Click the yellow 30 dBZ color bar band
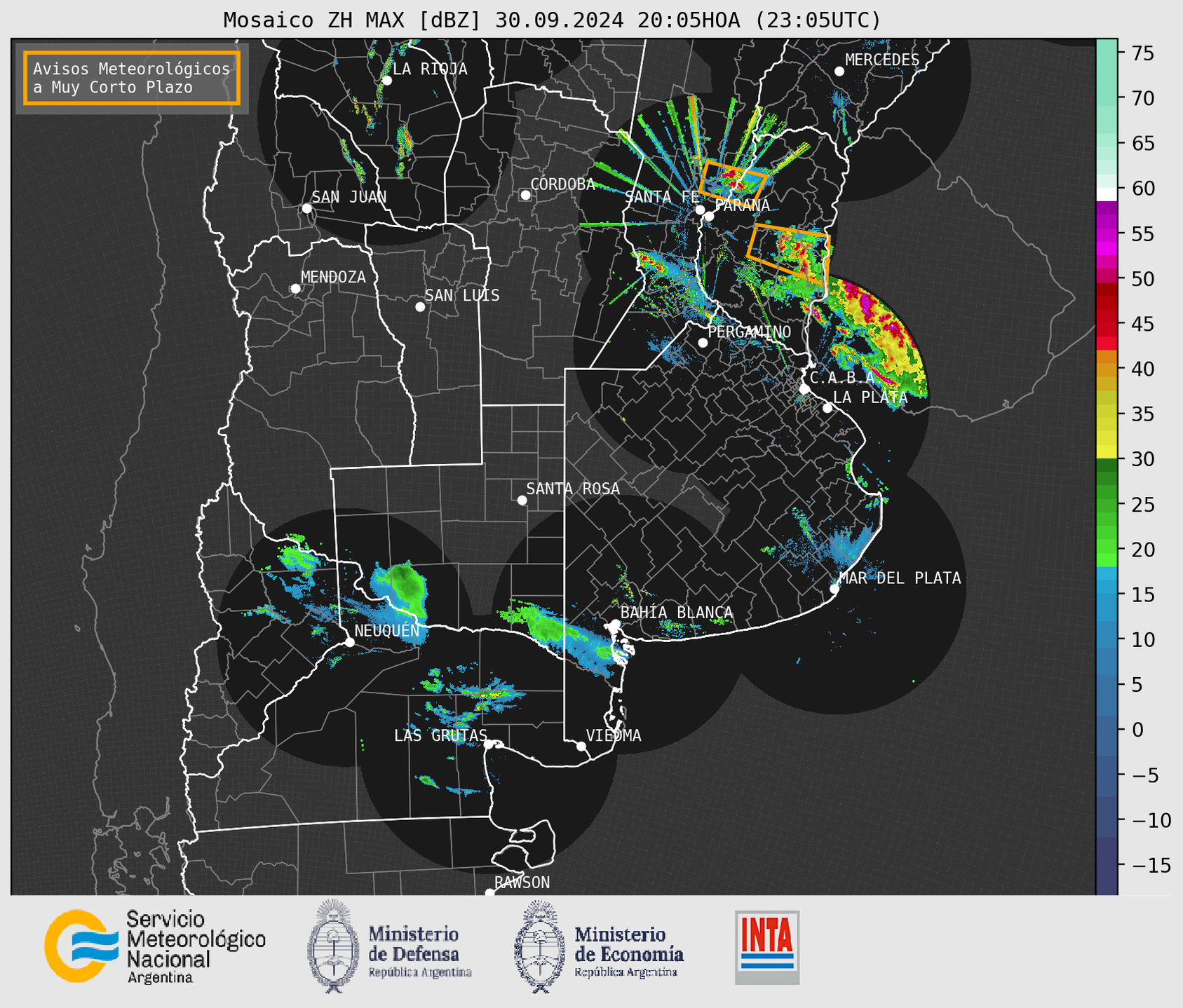 click(x=1107, y=452)
